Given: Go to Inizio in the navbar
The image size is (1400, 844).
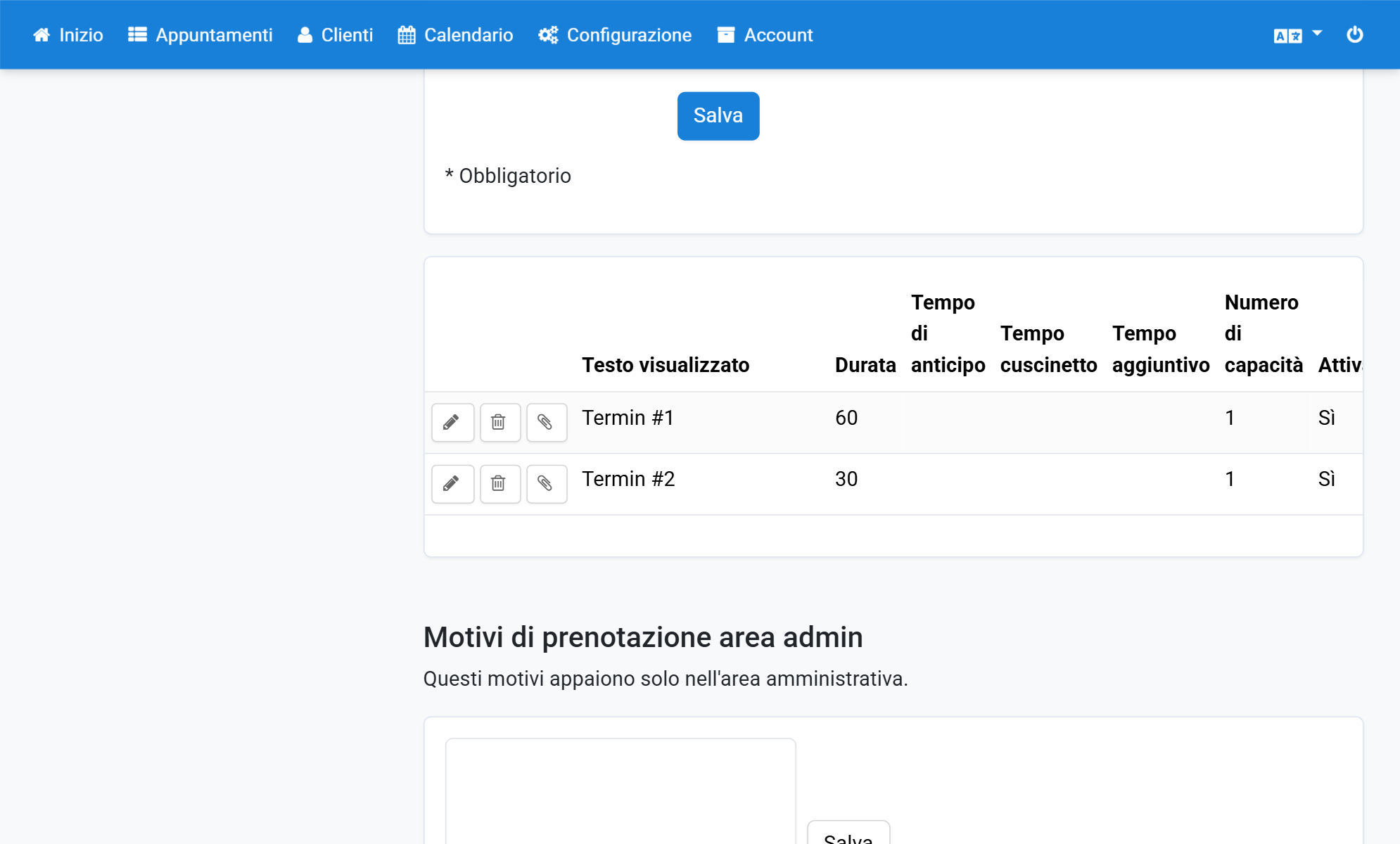Looking at the screenshot, I should pos(68,35).
